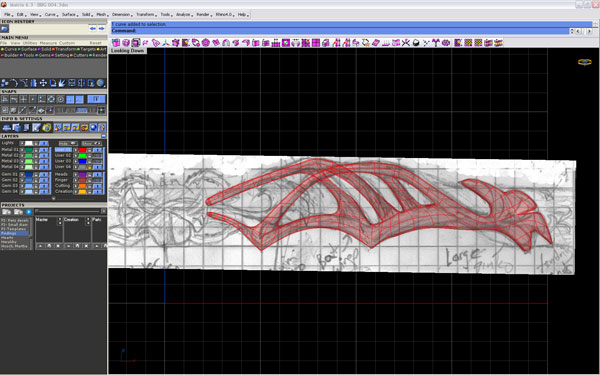This screenshot has height=375, width=600.
Task: Select Findings in the Projects list
Action: pos(14,233)
